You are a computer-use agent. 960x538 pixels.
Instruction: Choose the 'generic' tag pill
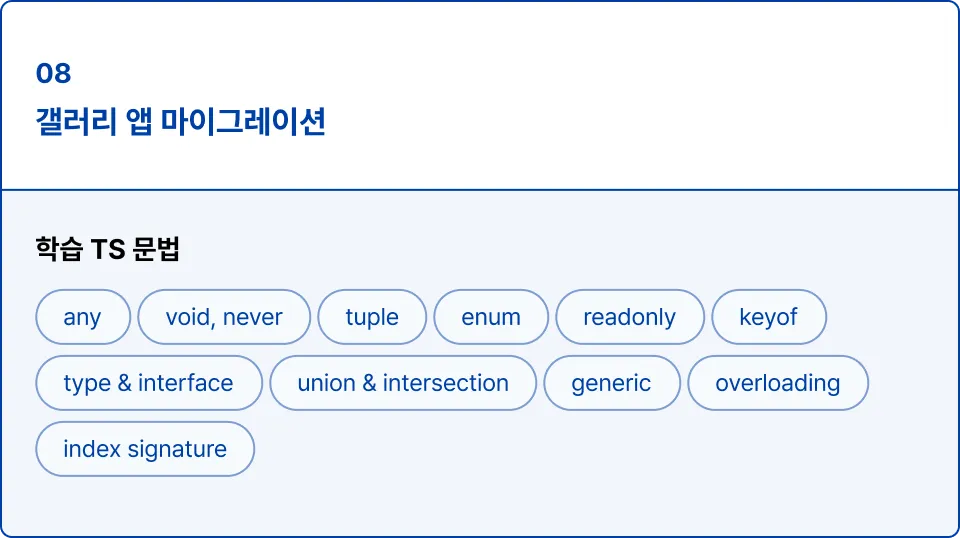(x=612, y=383)
